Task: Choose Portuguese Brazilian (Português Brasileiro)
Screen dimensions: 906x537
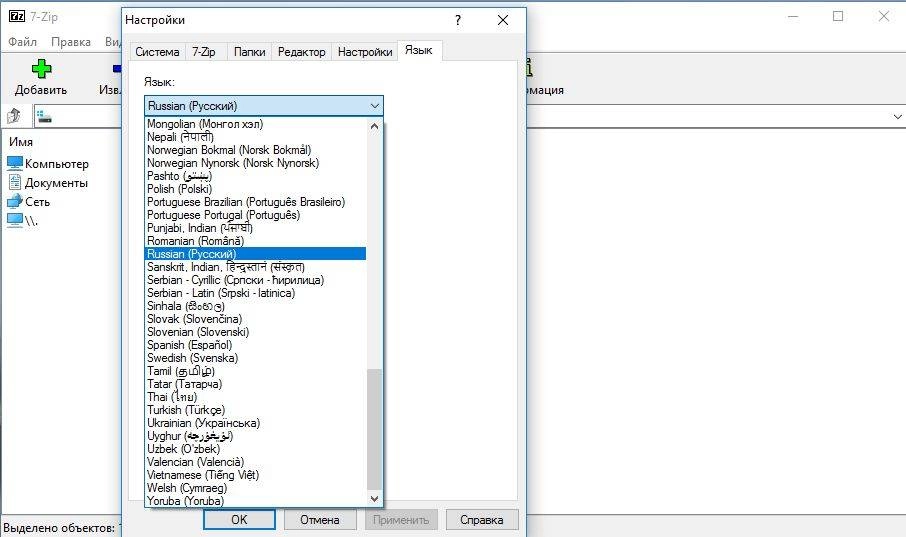Action: pos(255,202)
